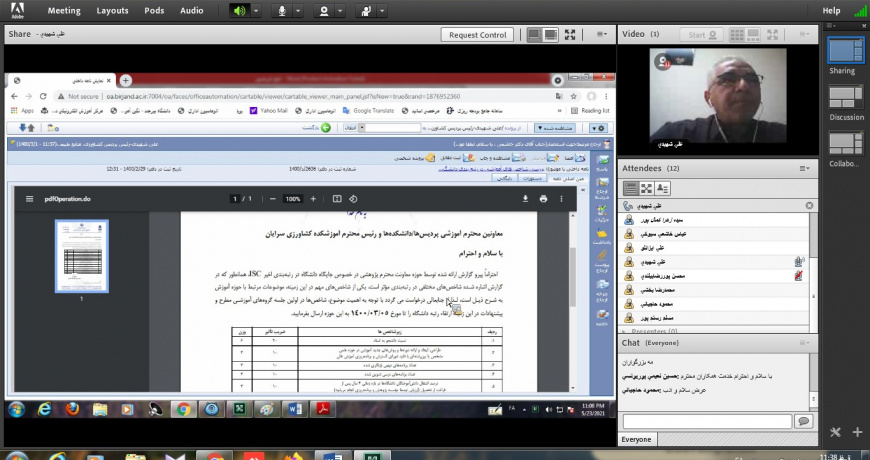870x460 pixels.
Task: Open the Audio menu
Action: click(x=191, y=11)
